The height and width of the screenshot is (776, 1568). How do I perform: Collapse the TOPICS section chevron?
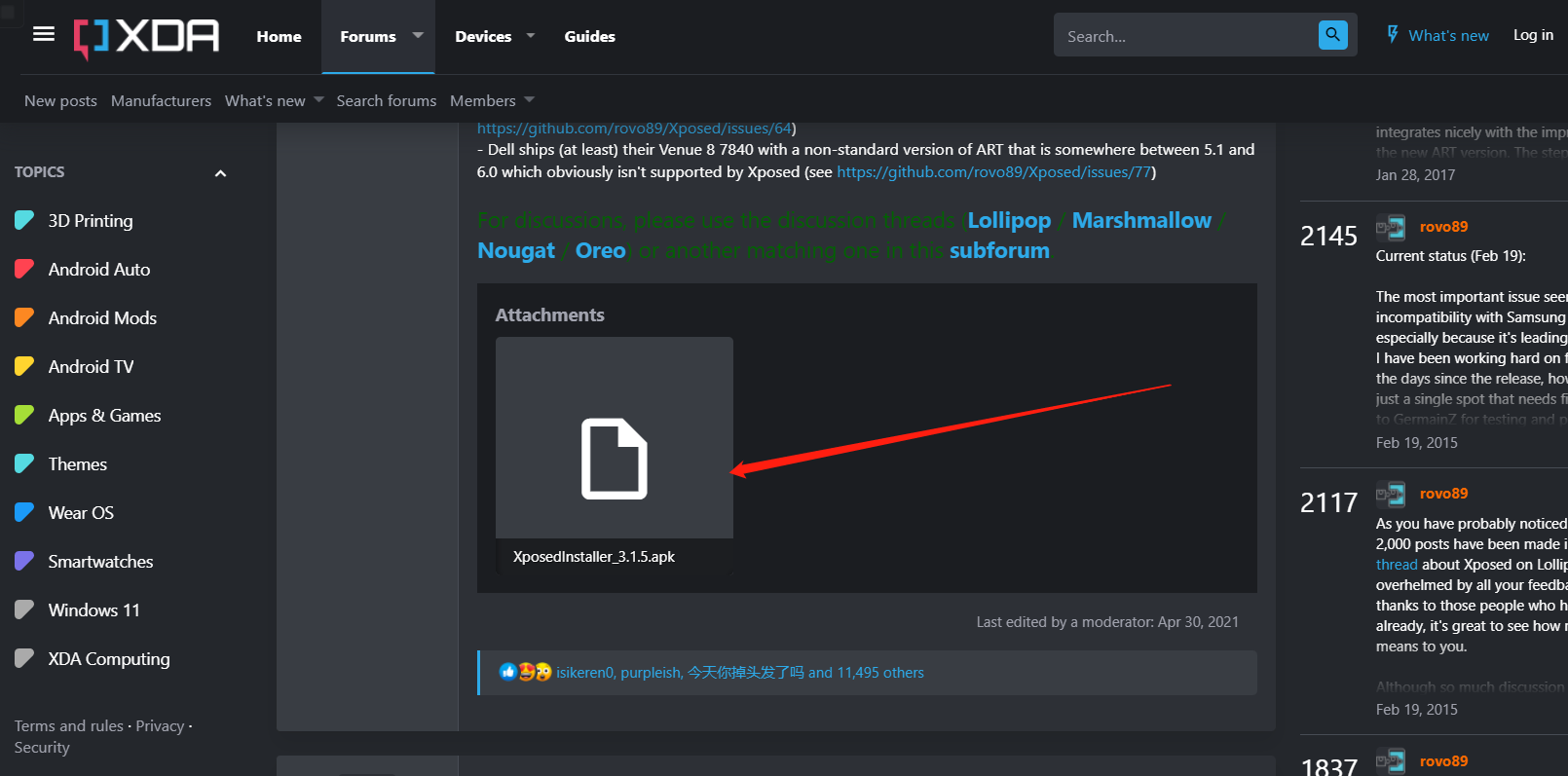tap(220, 173)
